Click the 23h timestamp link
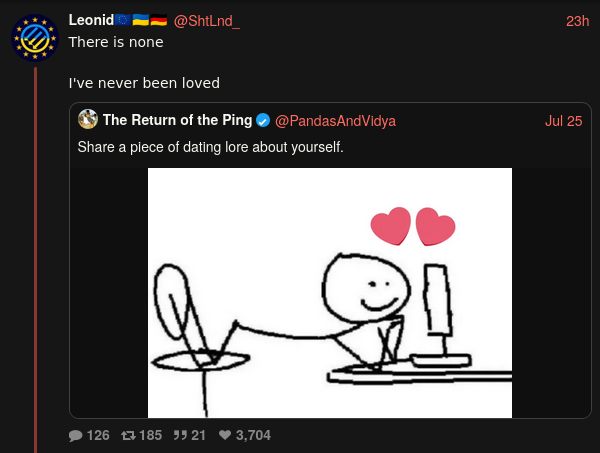The width and height of the screenshot is (600, 453). (x=577, y=21)
